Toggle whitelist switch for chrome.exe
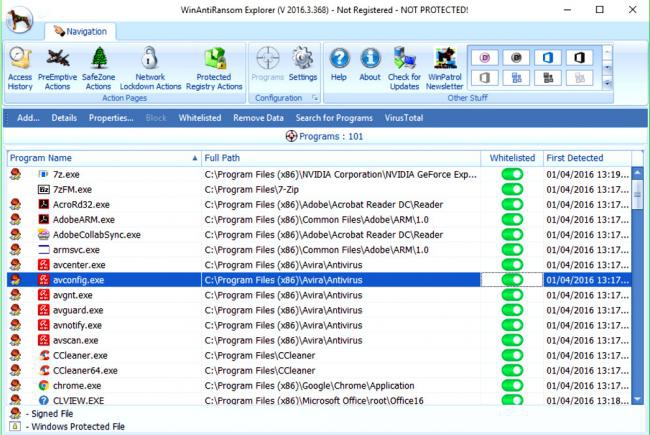The width and height of the screenshot is (650, 435). click(x=512, y=386)
